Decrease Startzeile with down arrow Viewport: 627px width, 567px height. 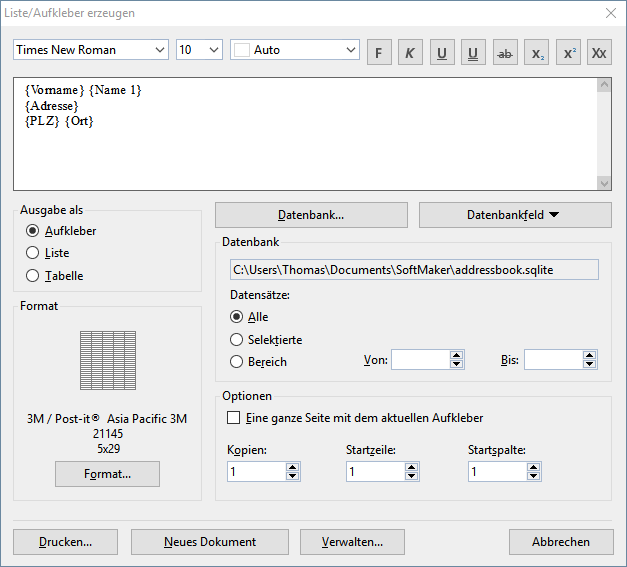[x=411, y=476]
